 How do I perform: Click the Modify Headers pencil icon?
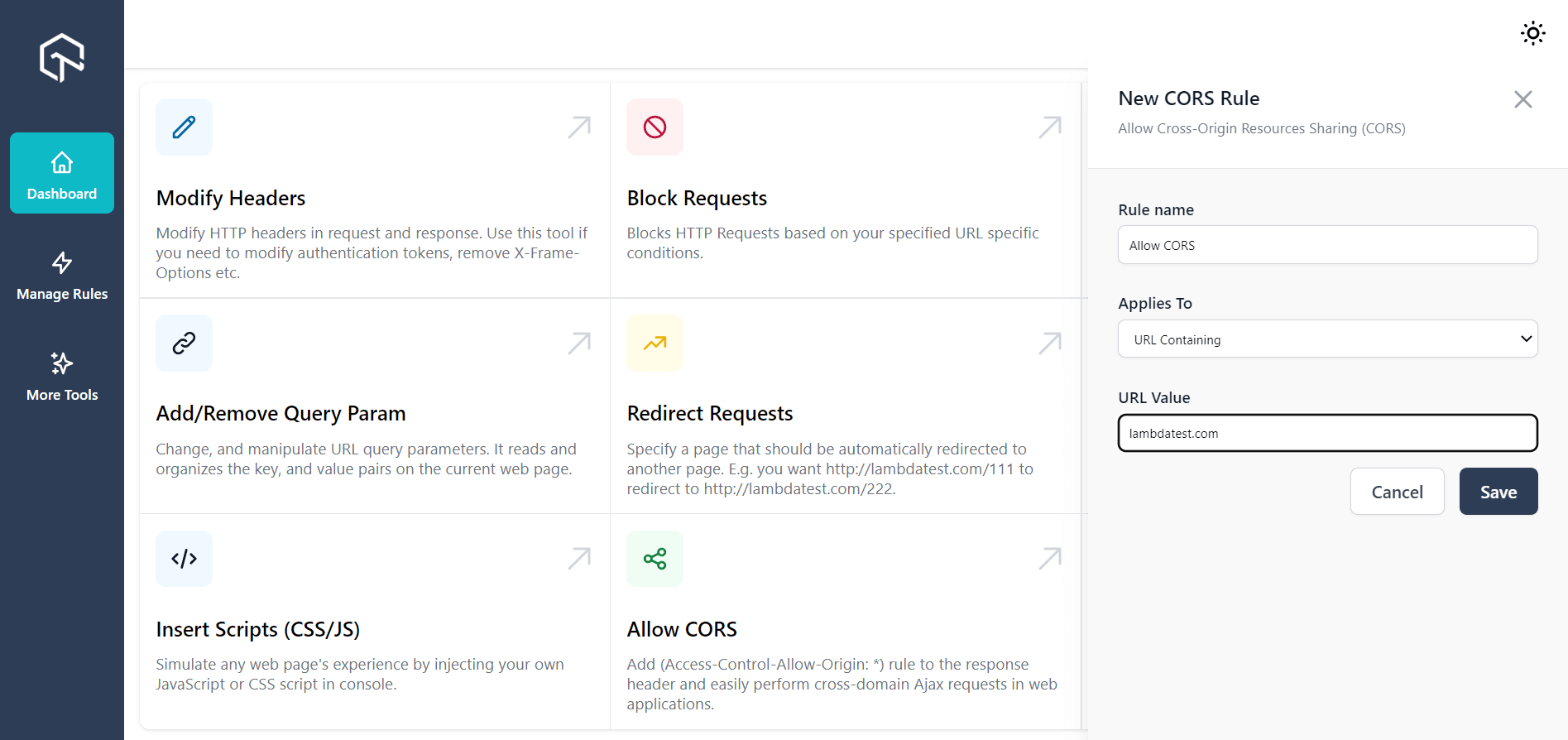click(184, 127)
